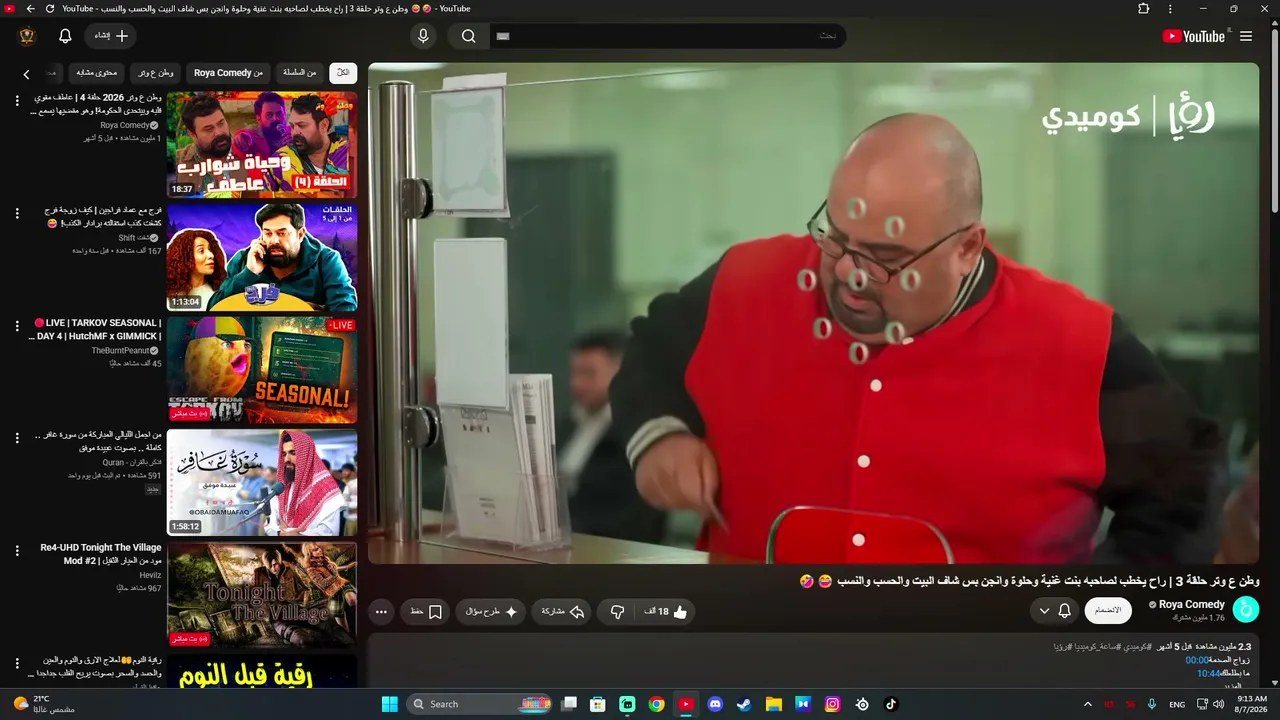Open Instagram from the taskbar
This screenshot has height=720, width=1280.
pos(832,704)
